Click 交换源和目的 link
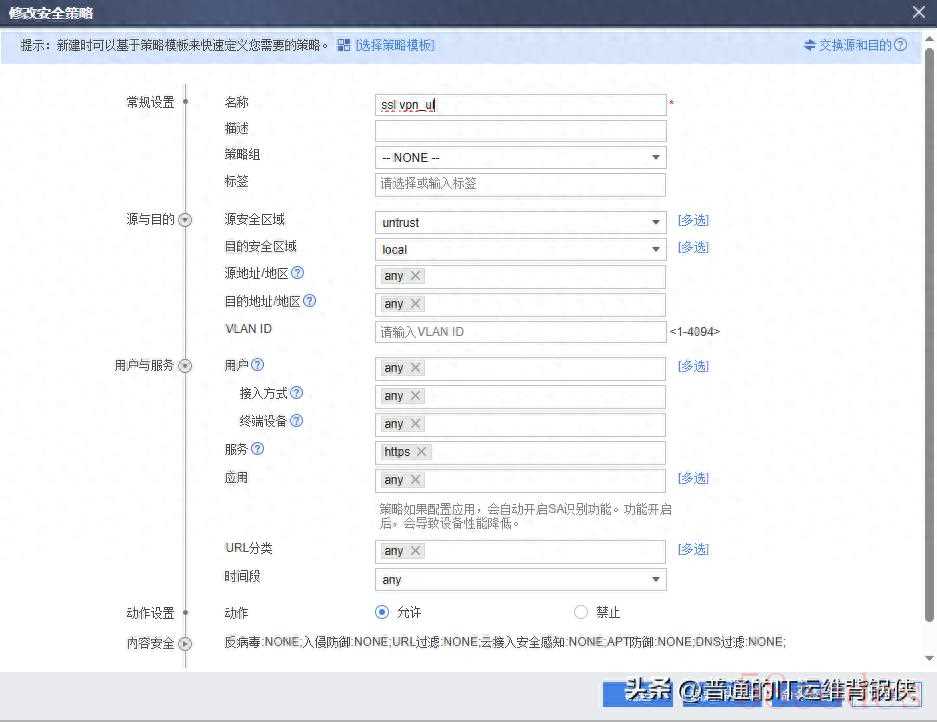 point(848,45)
